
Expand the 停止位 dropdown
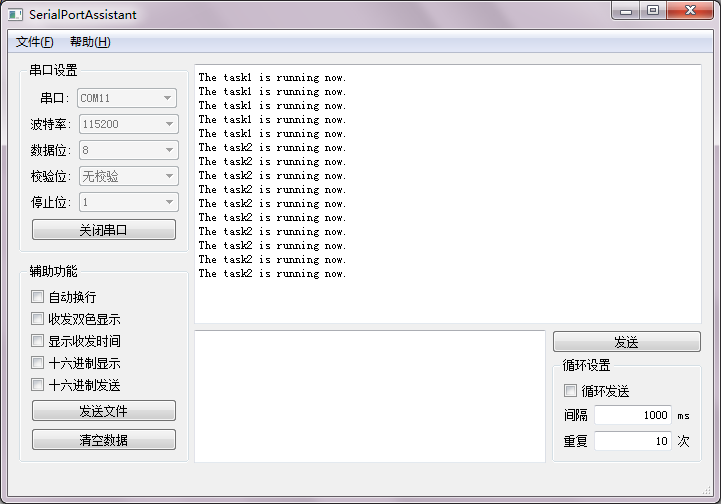coord(127,202)
